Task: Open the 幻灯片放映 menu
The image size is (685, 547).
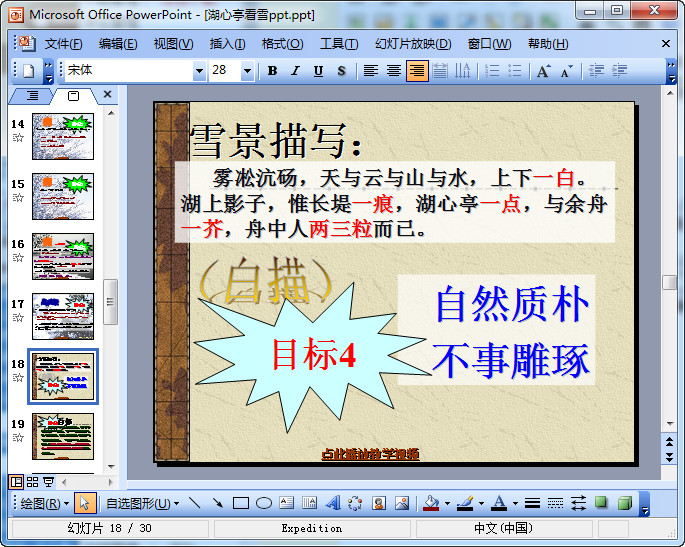Action: click(x=413, y=44)
